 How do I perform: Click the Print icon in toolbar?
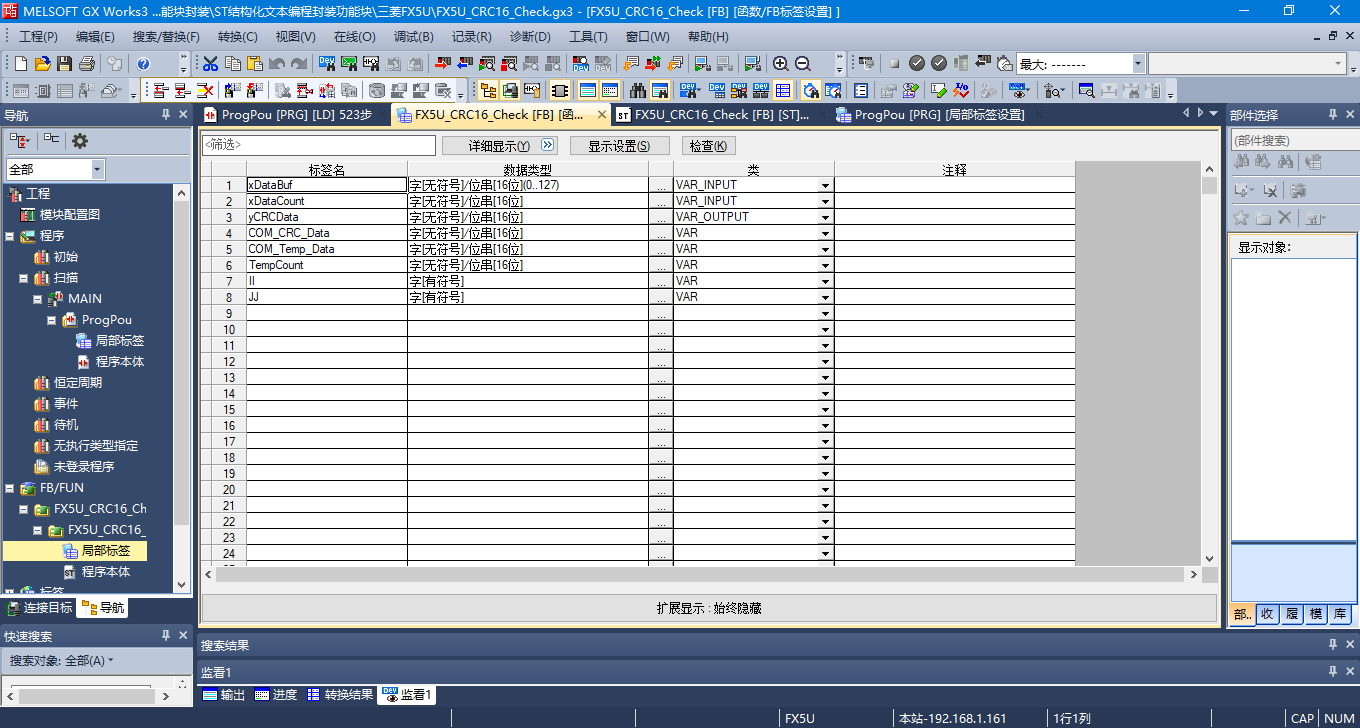pos(86,63)
